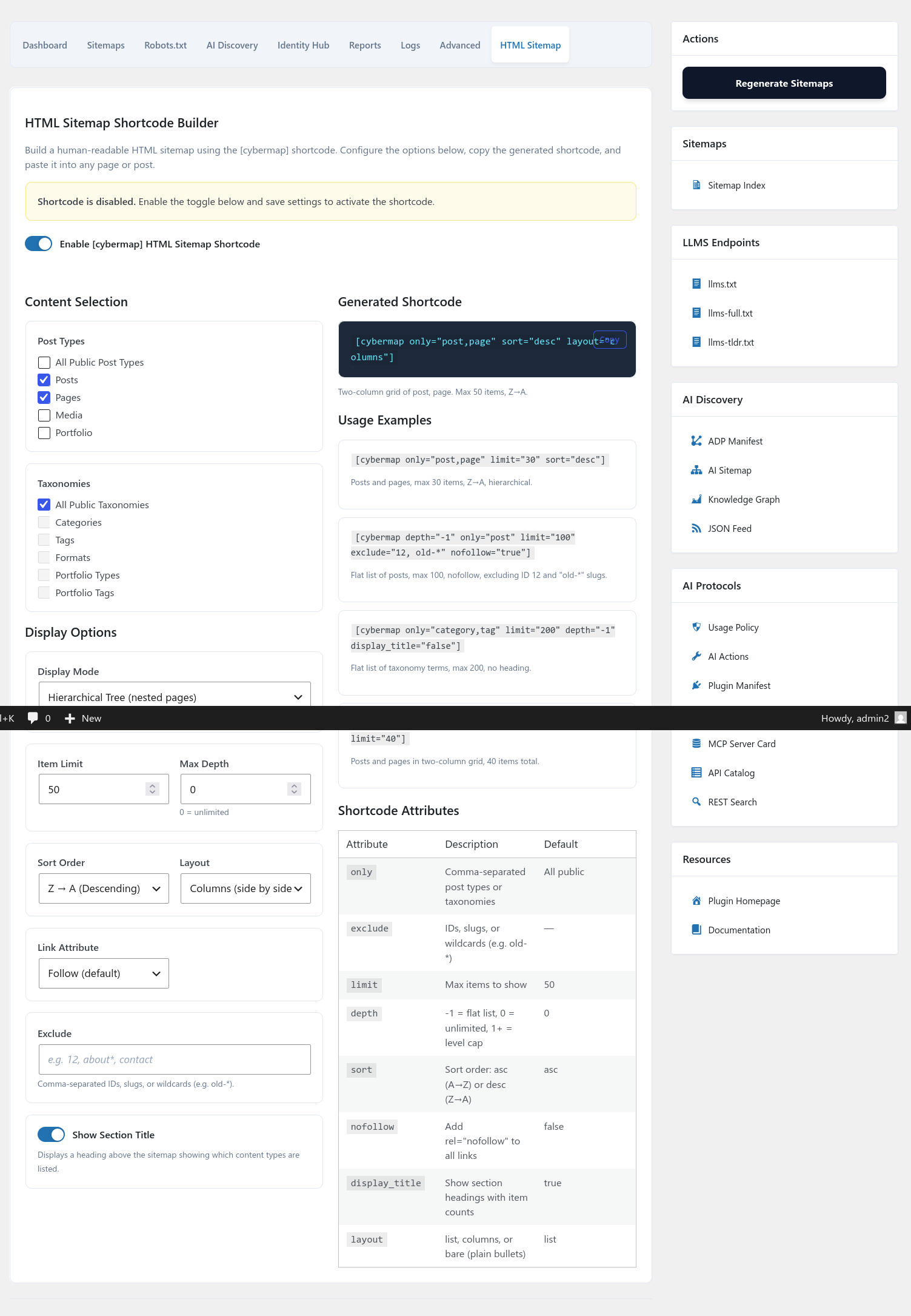
Task: Click the REST Search magnifier icon
Action: (696, 802)
